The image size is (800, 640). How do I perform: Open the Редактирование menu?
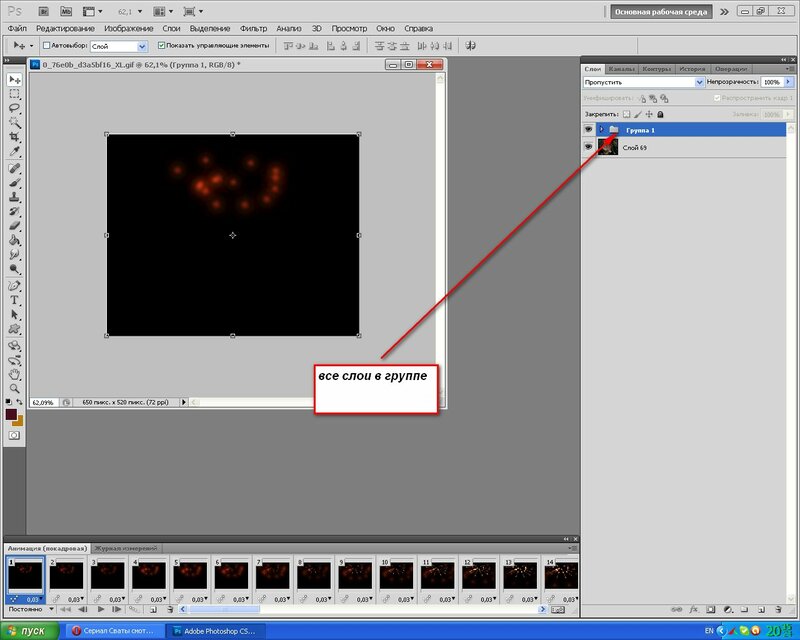tap(65, 29)
